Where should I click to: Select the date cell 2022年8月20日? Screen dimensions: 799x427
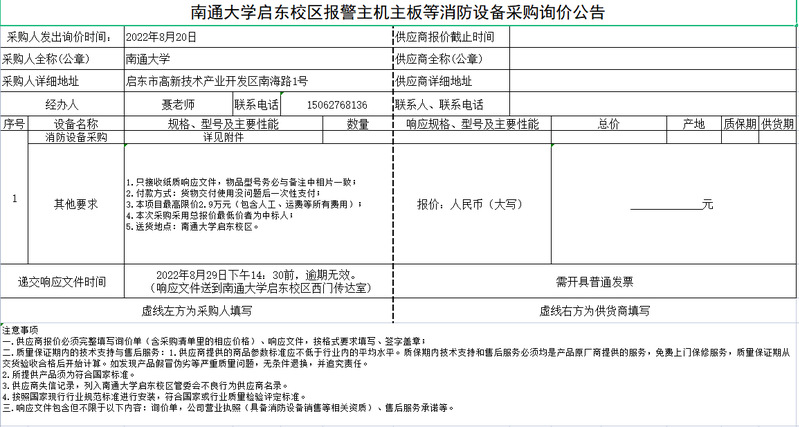(x=258, y=37)
